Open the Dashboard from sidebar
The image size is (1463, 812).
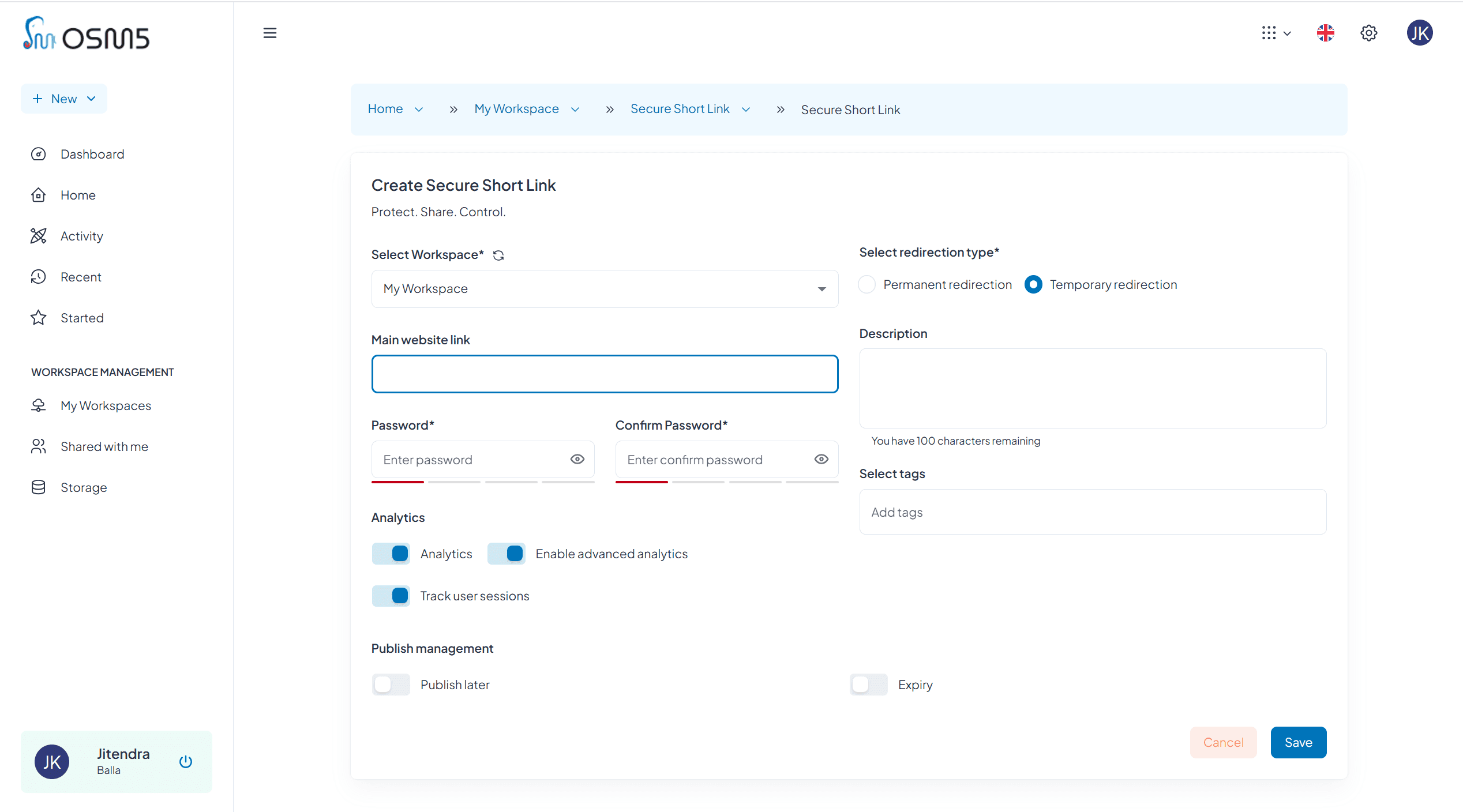coord(92,153)
